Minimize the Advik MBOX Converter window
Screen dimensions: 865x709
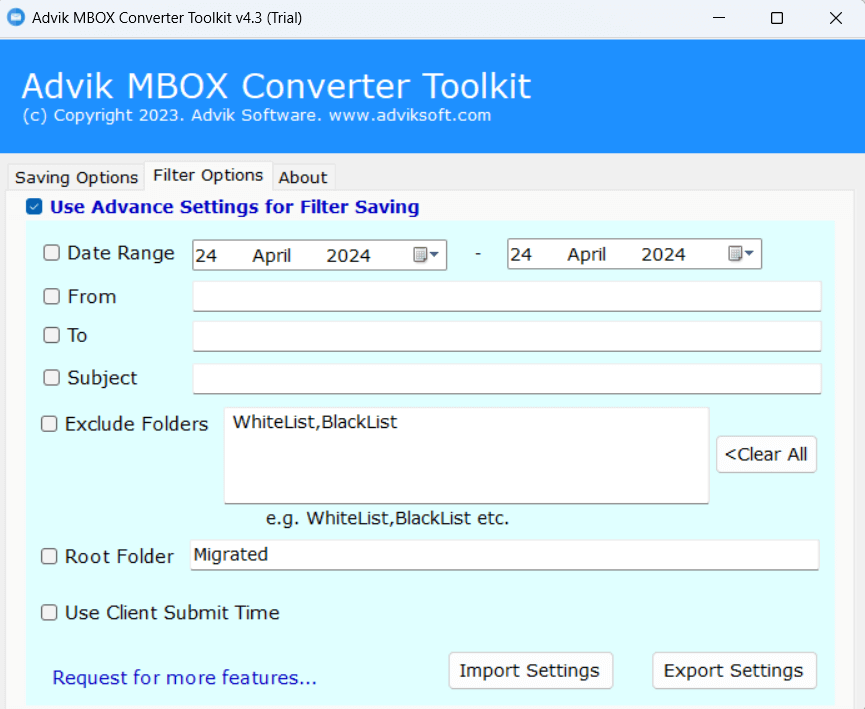719,18
